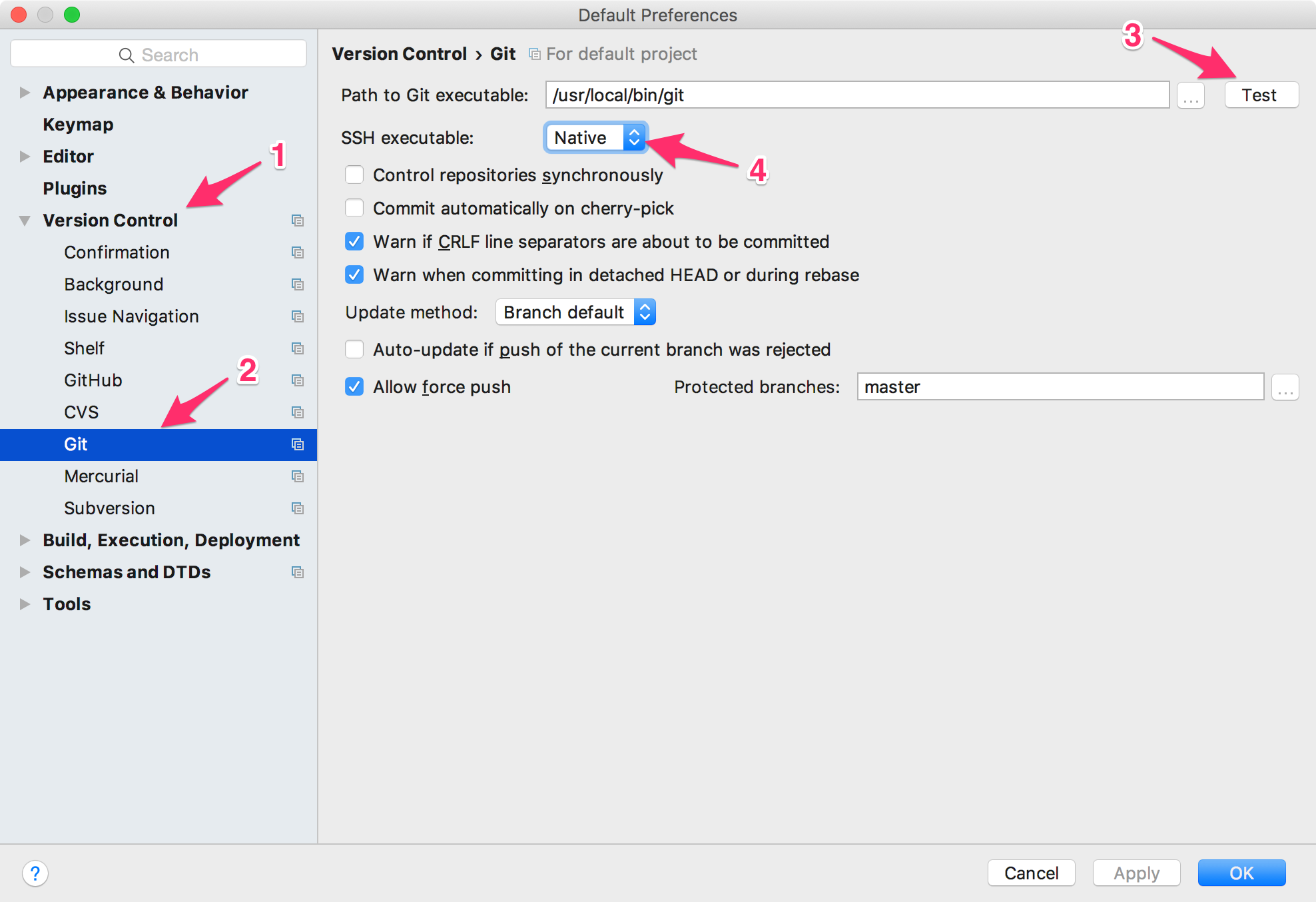The width and height of the screenshot is (1316, 902).
Task: Click the preferences Search field
Action: pyautogui.click(x=159, y=55)
